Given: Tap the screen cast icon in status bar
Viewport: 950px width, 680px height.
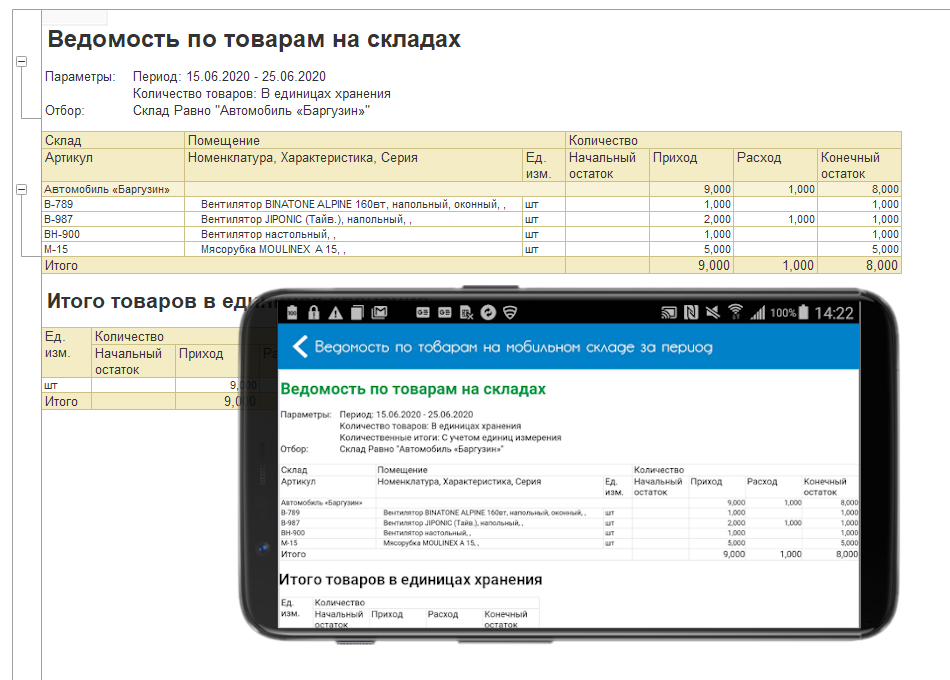Looking at the screenshot, I should pos(669,313).
